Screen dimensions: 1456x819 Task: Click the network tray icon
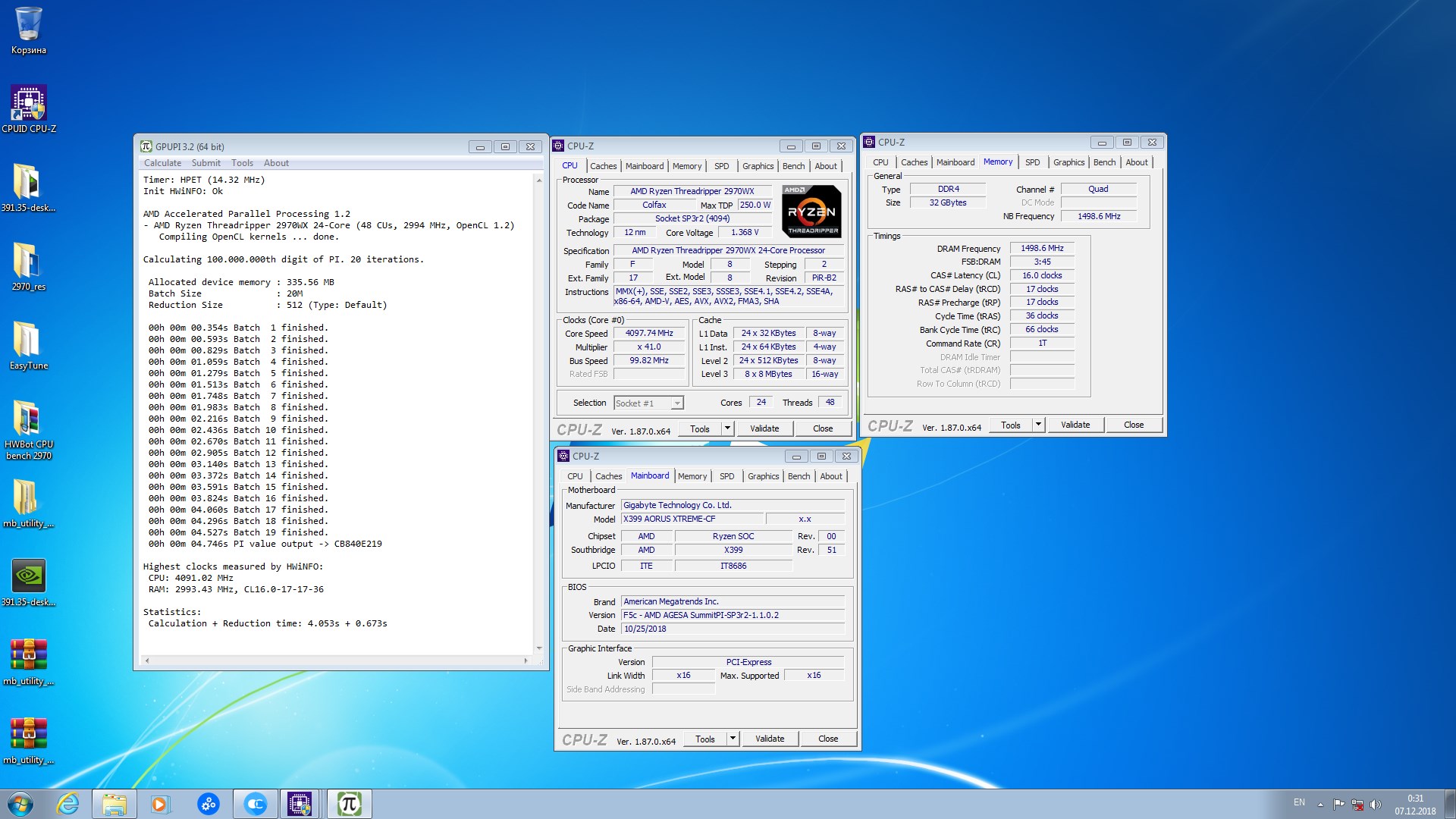tap(1357, 804)
